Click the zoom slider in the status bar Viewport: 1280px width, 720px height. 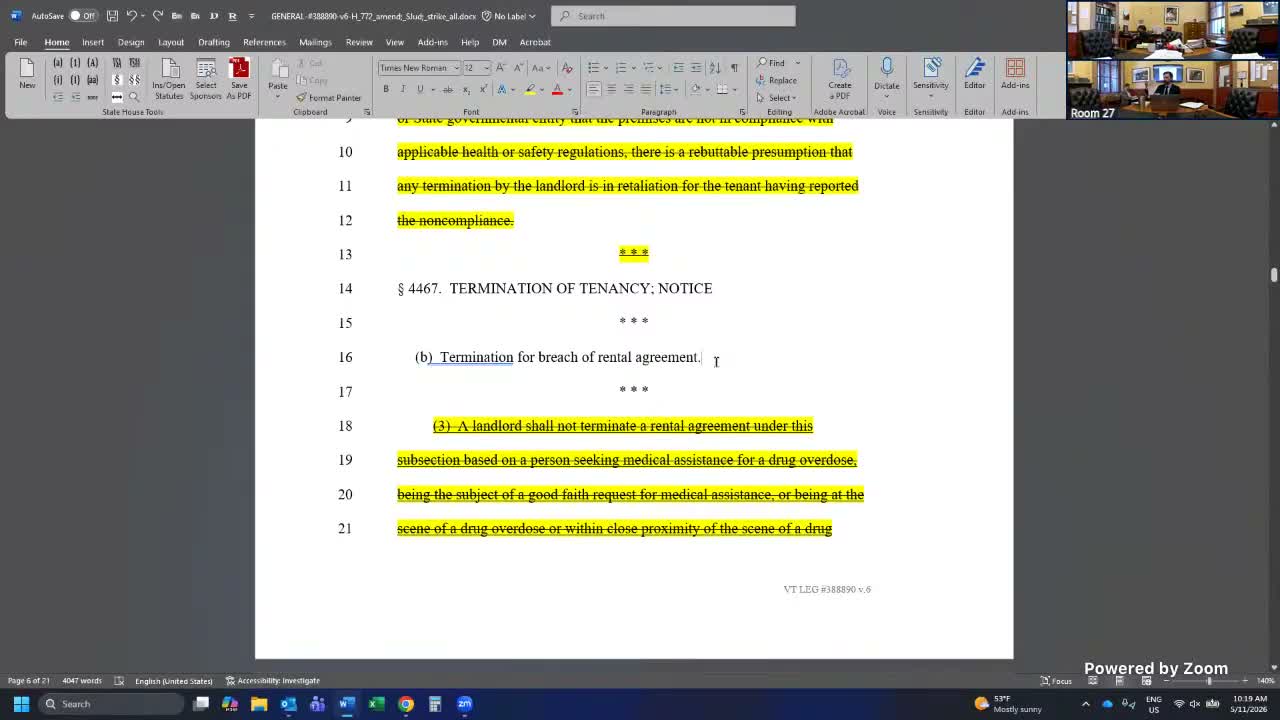click(1208, 681)
